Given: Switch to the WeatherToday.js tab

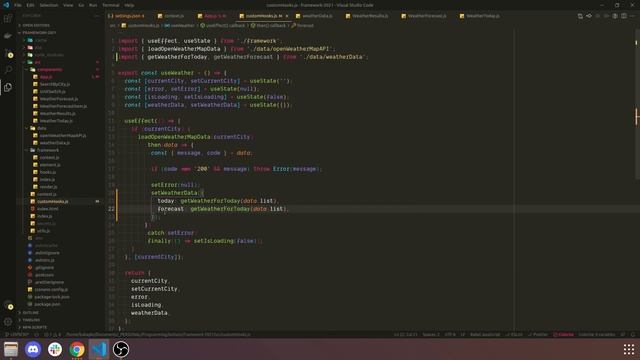Looking at the screenshot, I should click(x=482, y=16).
